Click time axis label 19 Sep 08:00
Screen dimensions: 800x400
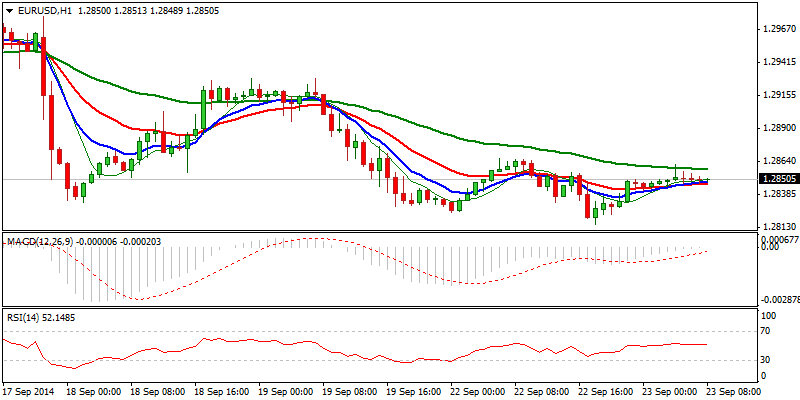click(x=351, y=391)
